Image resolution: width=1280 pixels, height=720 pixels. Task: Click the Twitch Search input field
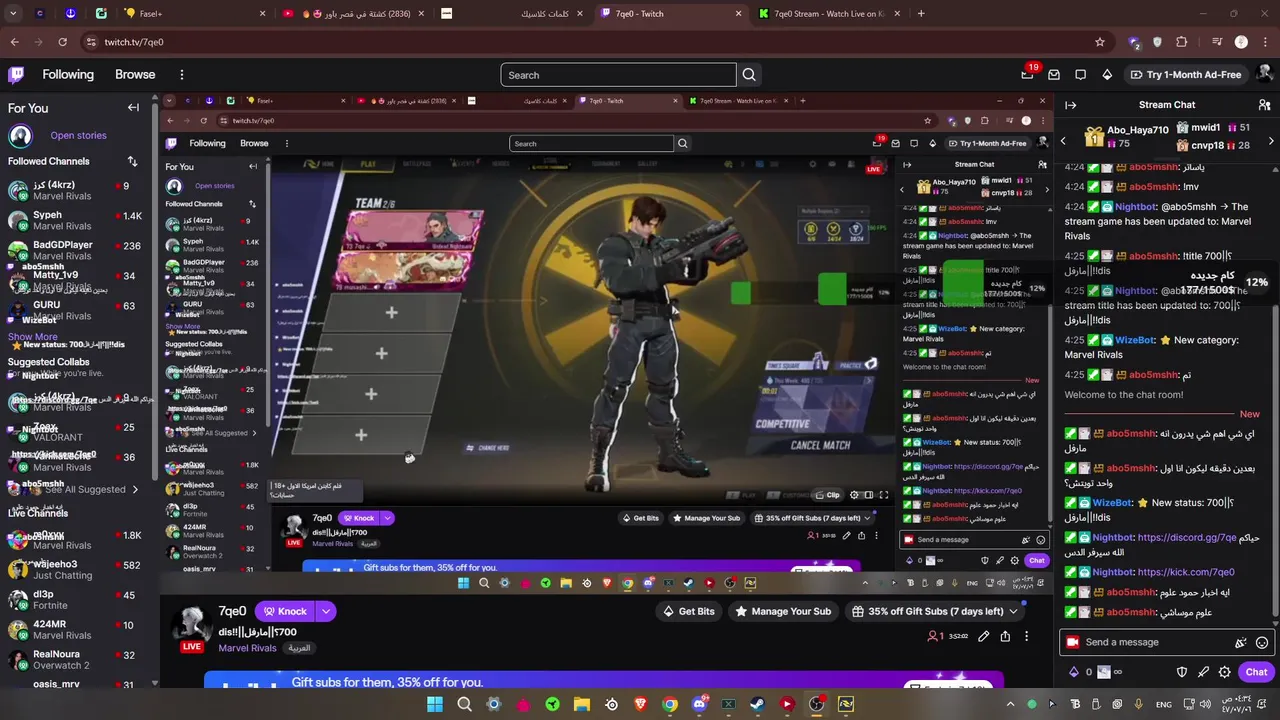618,75
